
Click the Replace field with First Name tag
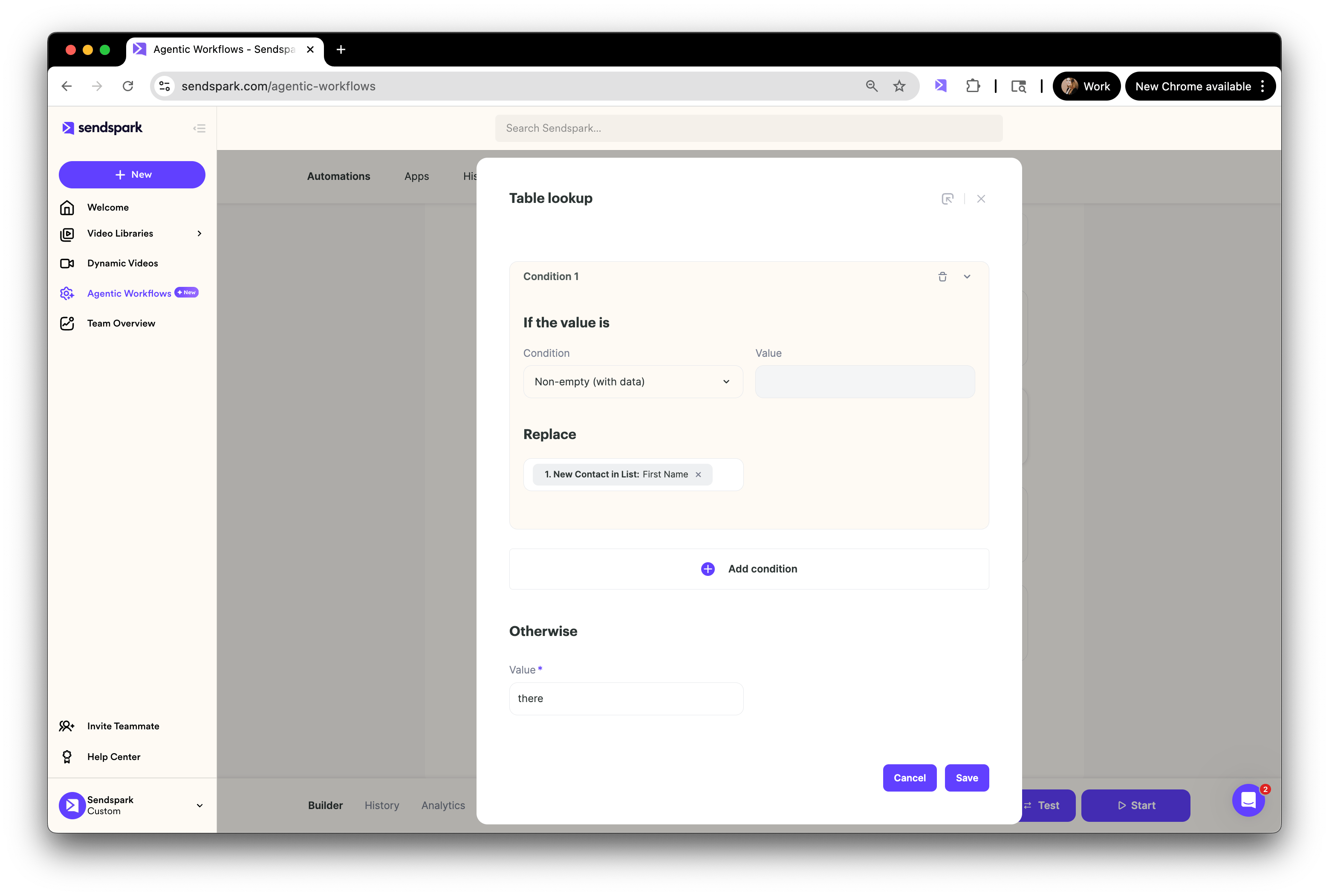[x=633, y=474]
